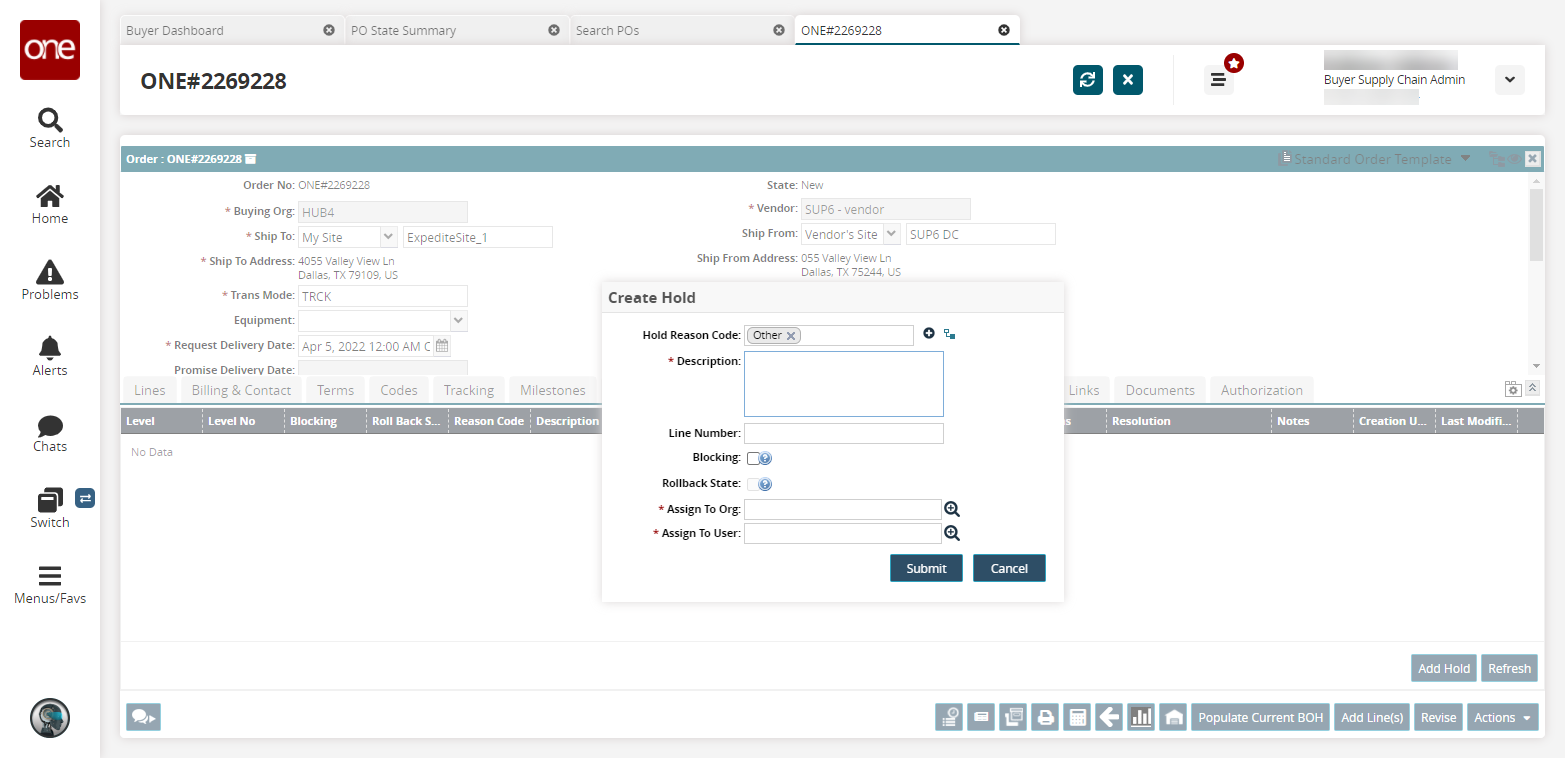The height and width of the screenshot is (758, 1565).
Task: Click the plus icon beside Hold Reason Code
Action: 929,334
